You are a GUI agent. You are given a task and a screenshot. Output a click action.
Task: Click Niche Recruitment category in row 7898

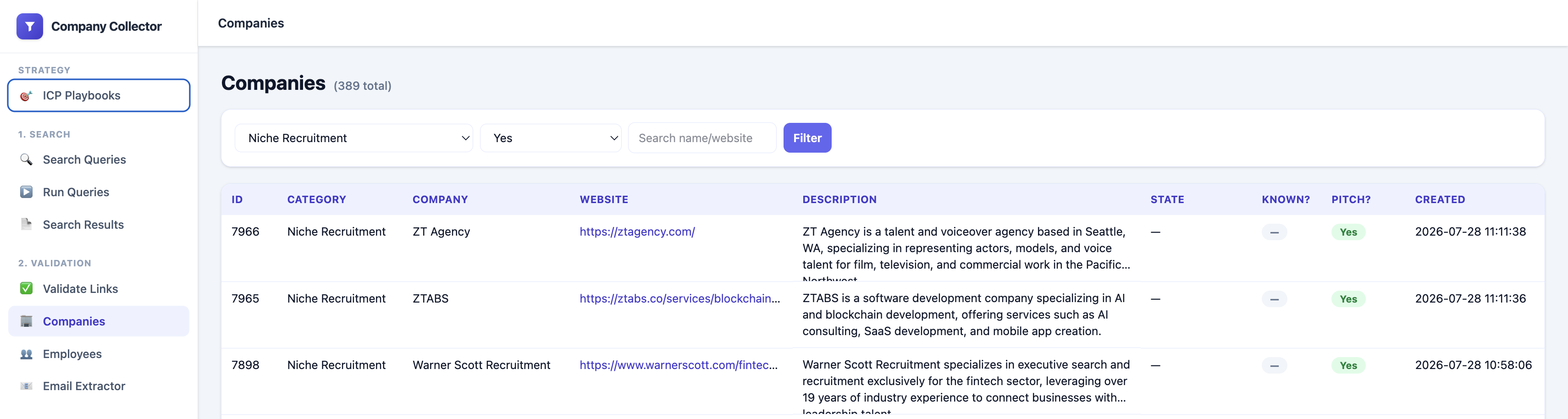click(336, 365)
